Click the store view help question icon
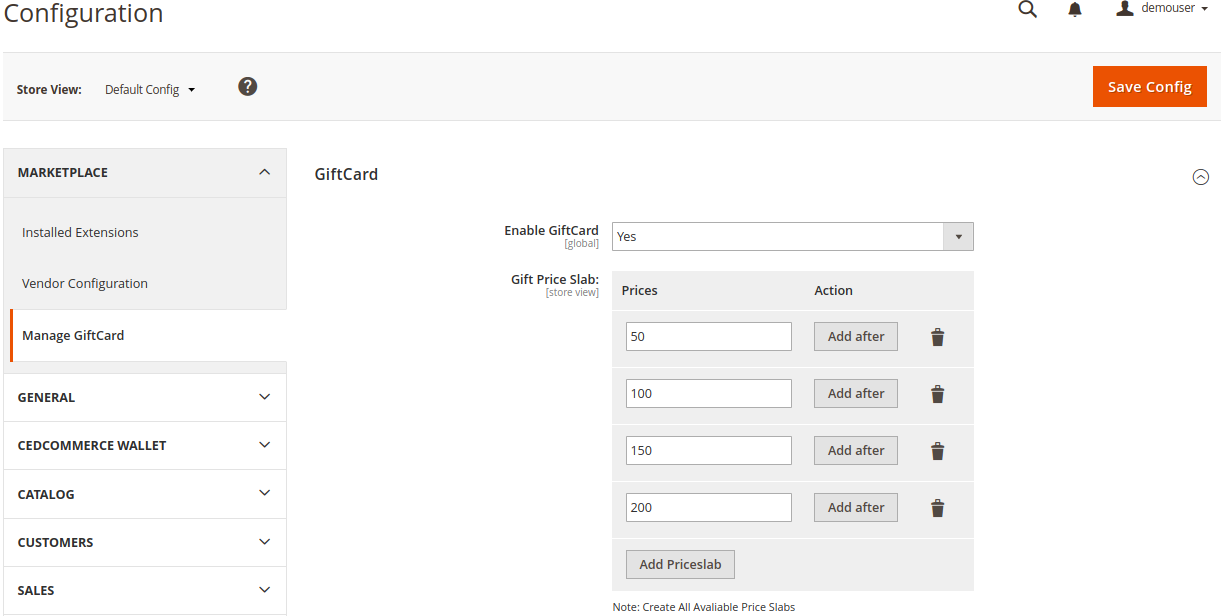Screen dimensions: 1221x616 [x=248, y=87]
